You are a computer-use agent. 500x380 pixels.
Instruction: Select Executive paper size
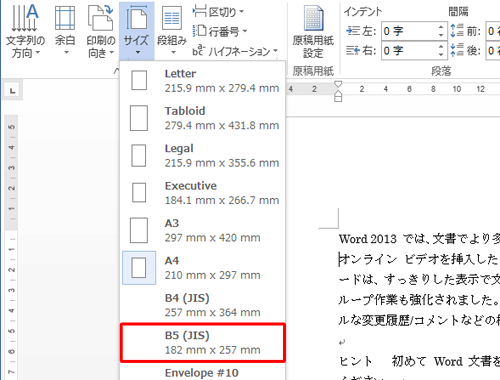203,193
